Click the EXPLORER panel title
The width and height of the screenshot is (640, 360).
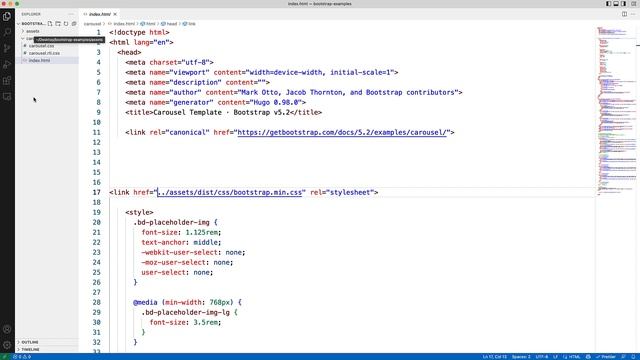(31, 14)
